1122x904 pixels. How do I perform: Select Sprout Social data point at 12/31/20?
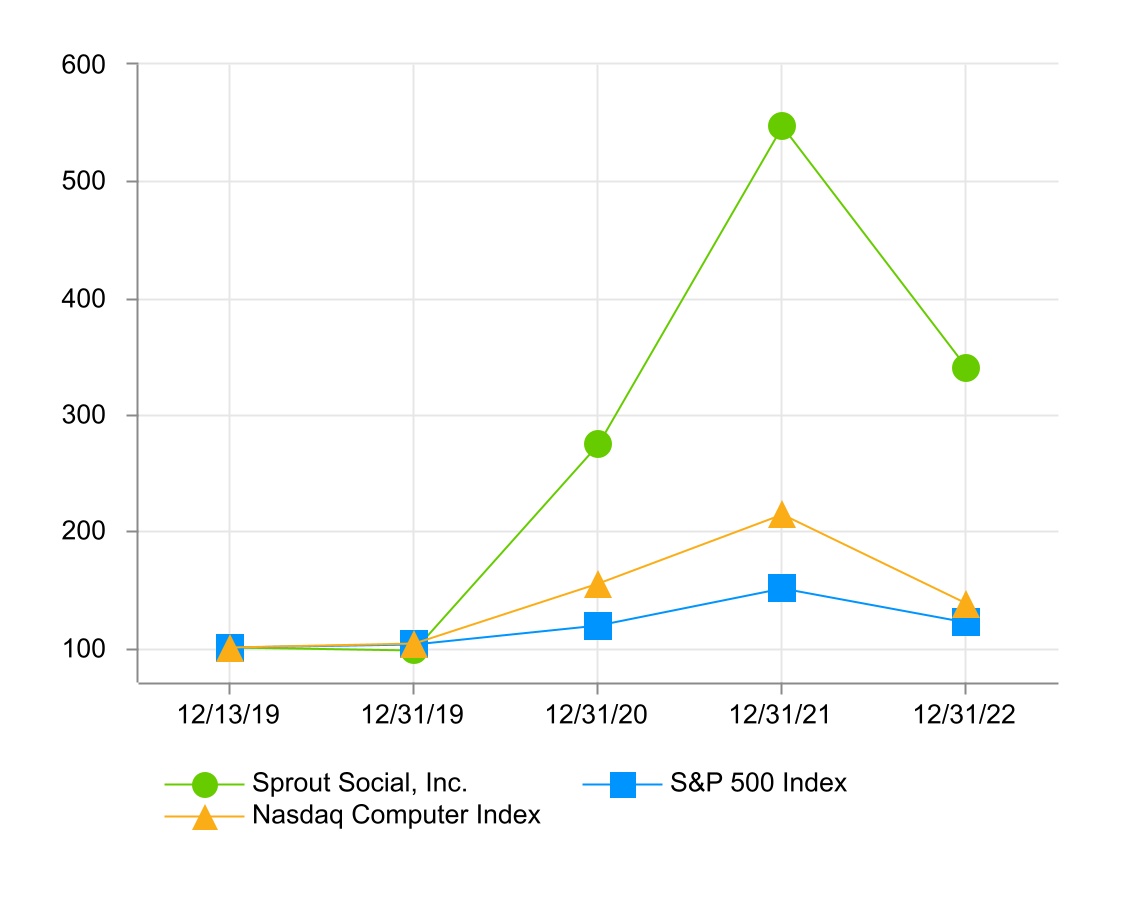pyautogui.click(x=598, y=444)
